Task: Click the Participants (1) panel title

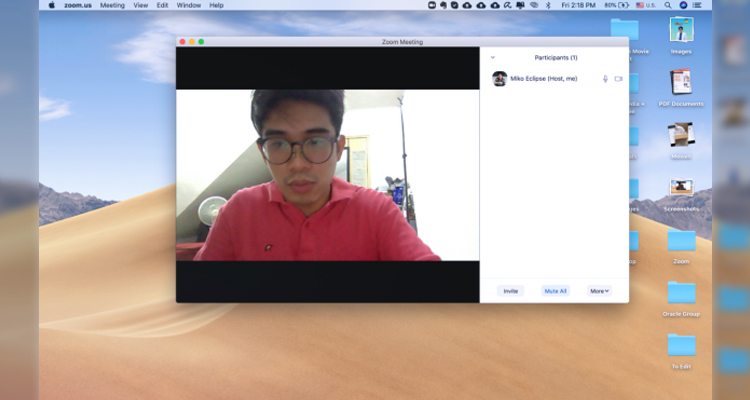Action: (x=556, y=57)
